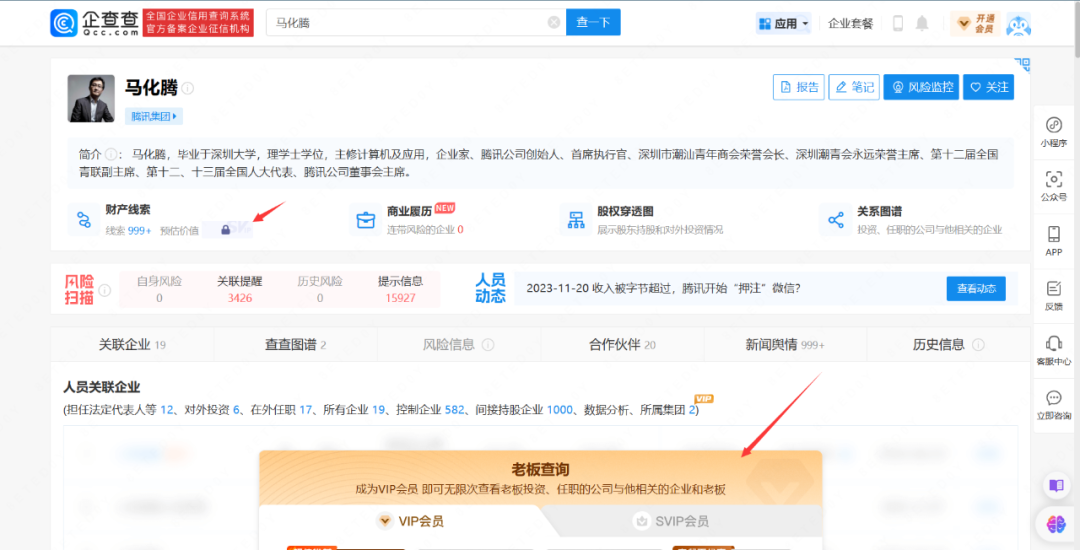This screenshot has width=1080, height=550.
Task: Click 自身风险 0 item
Action: coord(159,289)
